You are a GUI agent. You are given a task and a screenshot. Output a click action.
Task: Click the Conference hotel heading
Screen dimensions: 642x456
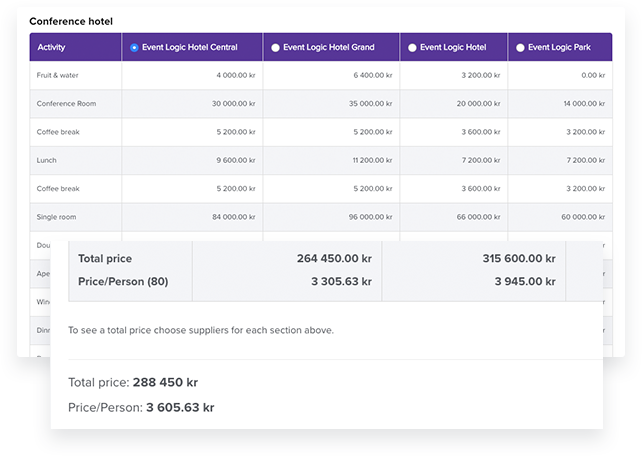pyautogui.click(x=71, y=21)
